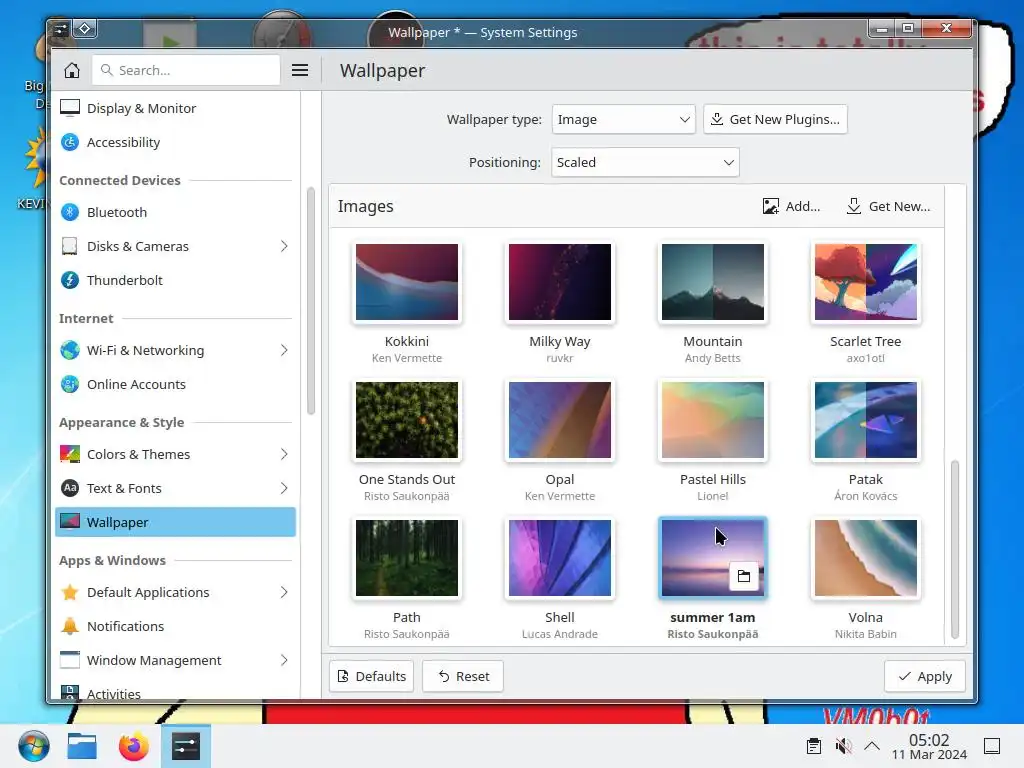The width and height of the screenshot is (1024, 768).
Task: Click the Bluetooth icon in sidebar
Action: coord(70,212)
